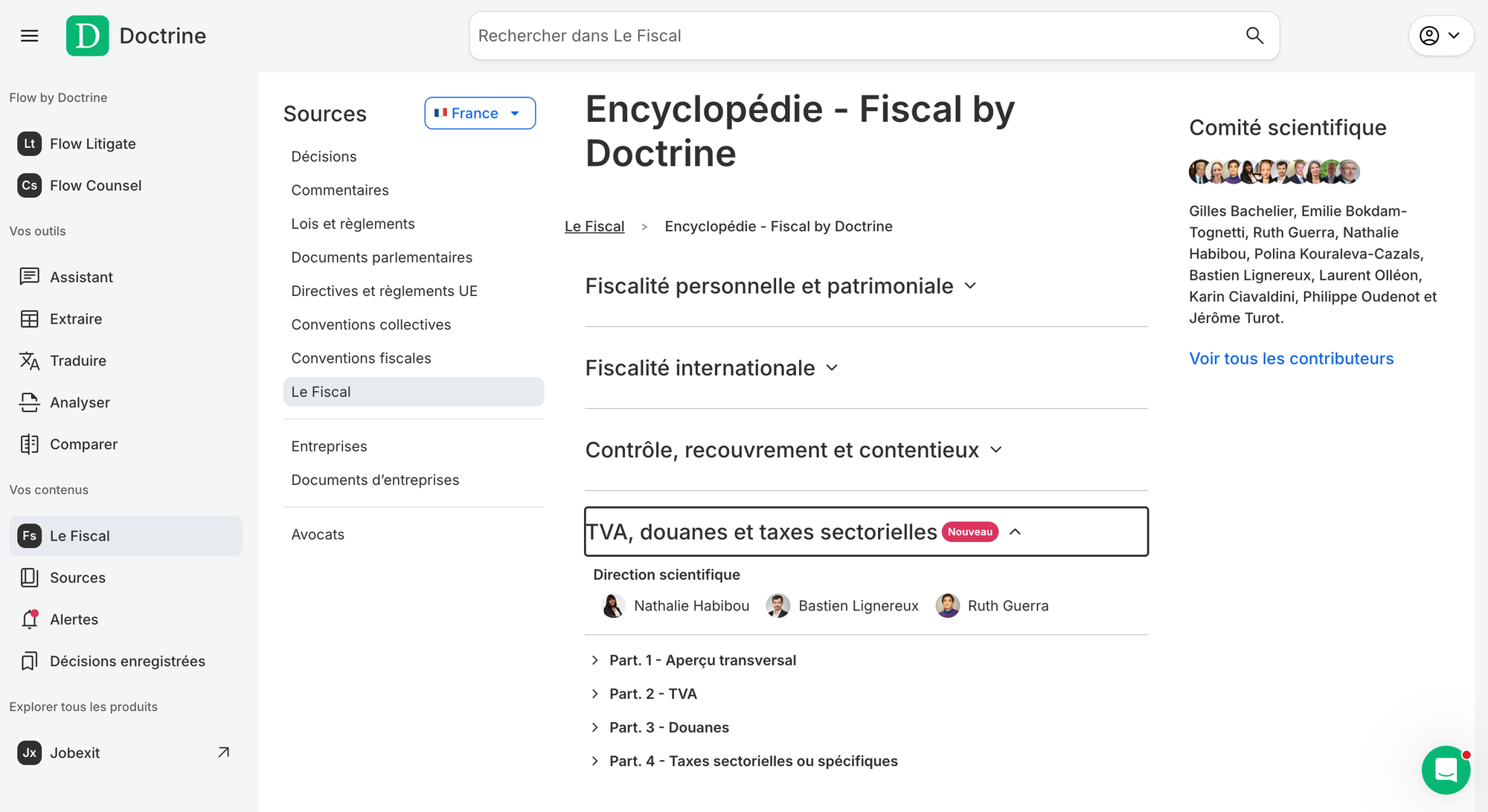Click Voir tous les contributeurs link
Screen dimensions: 1488x812
pyautogui.click(x=1292, y=358)
